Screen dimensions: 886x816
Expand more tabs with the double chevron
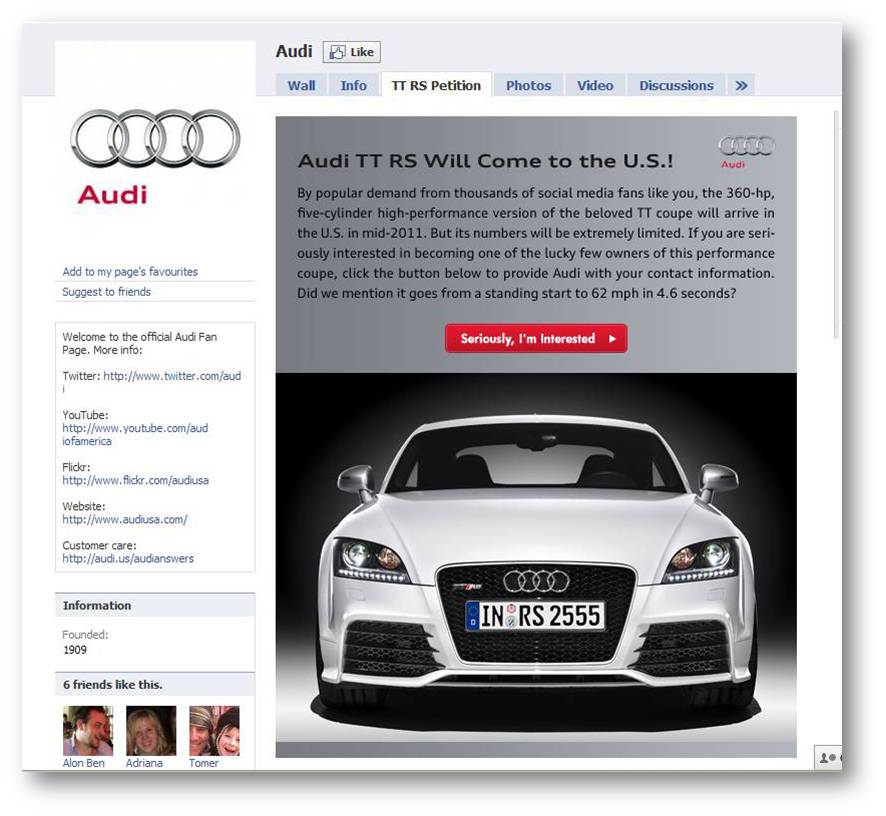click(741, 85)
